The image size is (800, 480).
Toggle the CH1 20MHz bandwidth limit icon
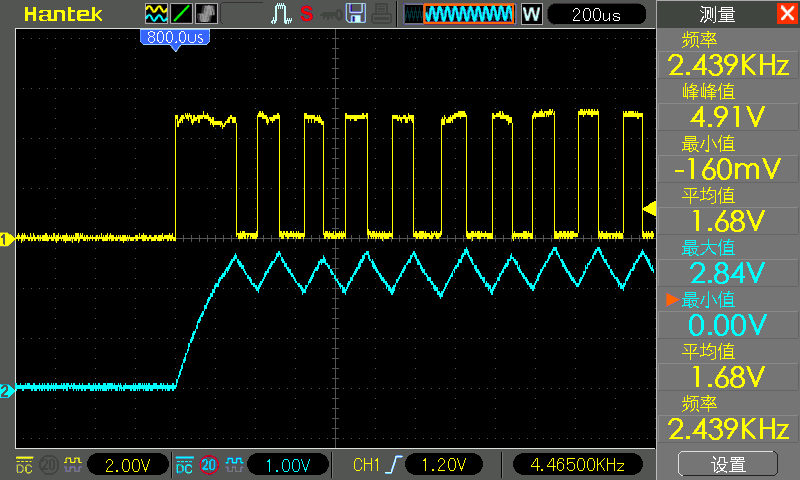[49, 465]
